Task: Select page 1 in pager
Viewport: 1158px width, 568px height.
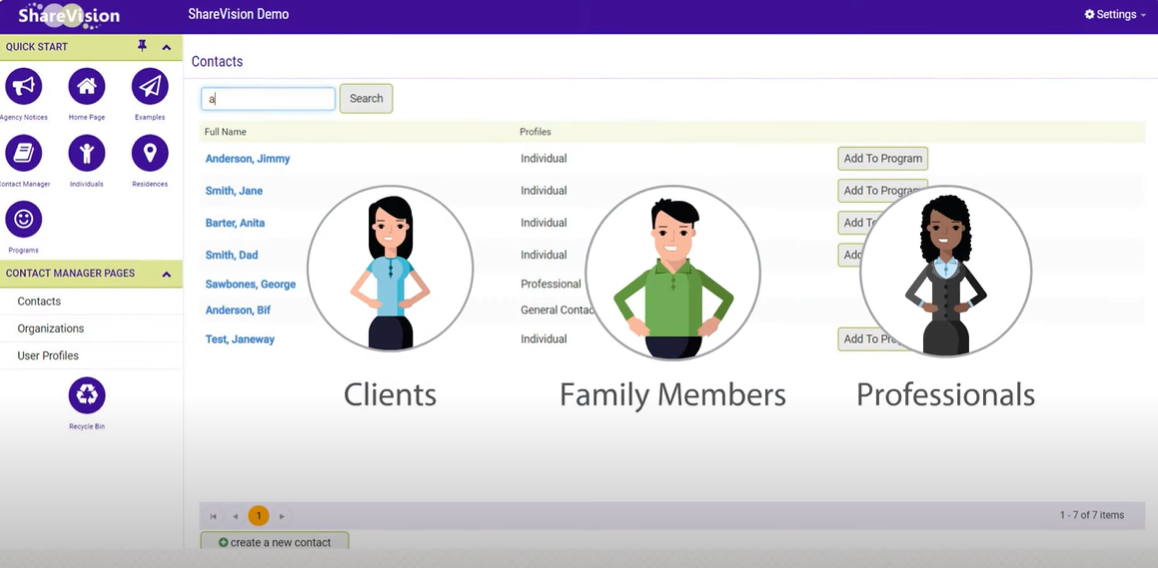Action: [258, 516]
